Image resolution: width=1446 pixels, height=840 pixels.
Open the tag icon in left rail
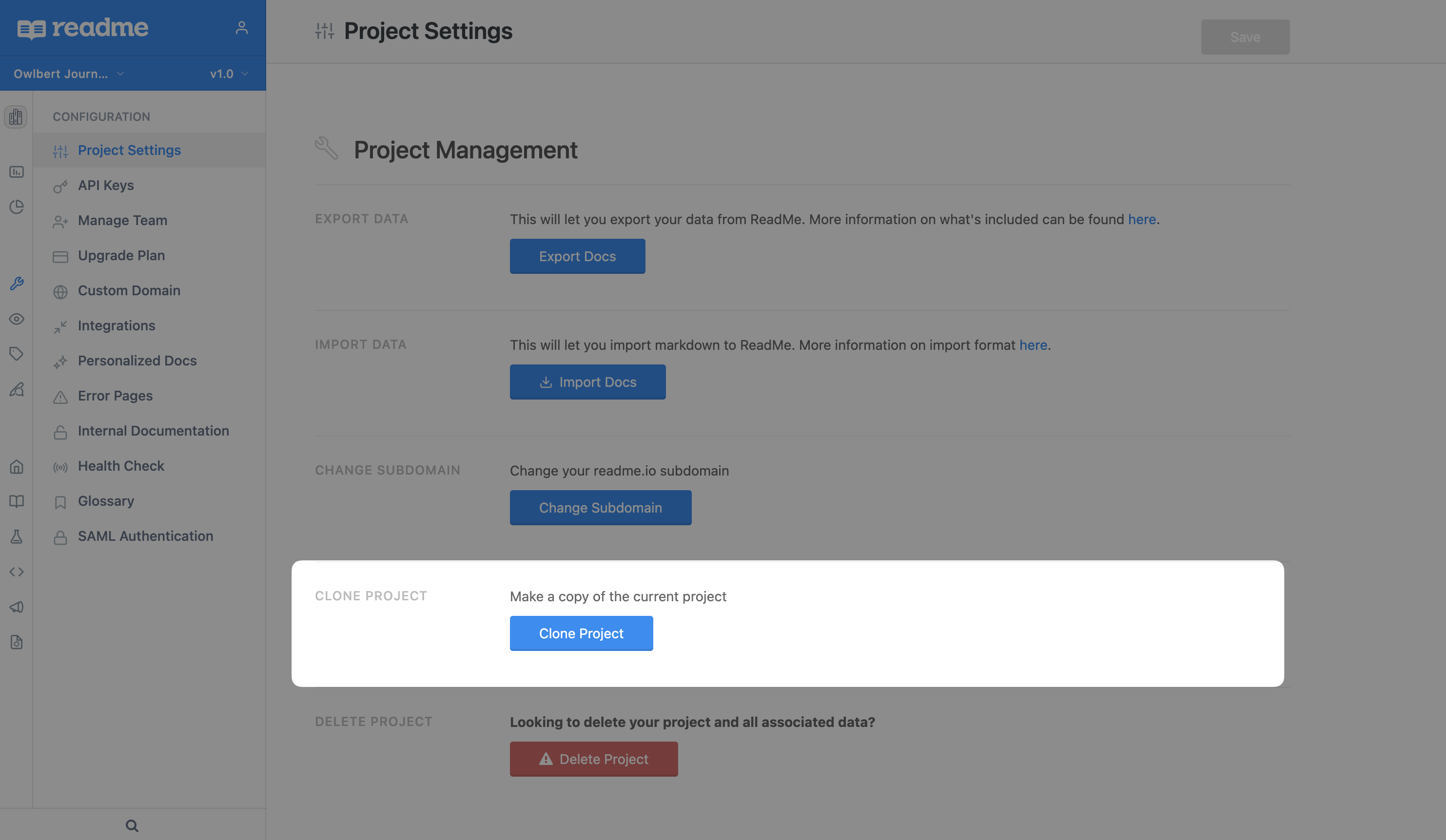(17, 354)
